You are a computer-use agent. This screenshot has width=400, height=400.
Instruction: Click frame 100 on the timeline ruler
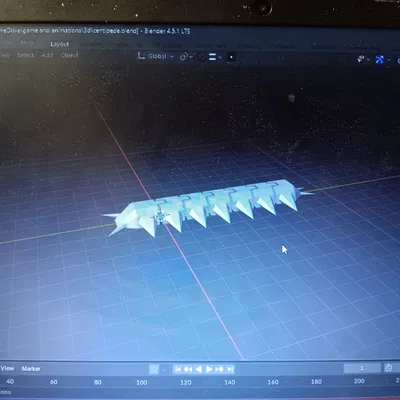[x=142, y=382]
